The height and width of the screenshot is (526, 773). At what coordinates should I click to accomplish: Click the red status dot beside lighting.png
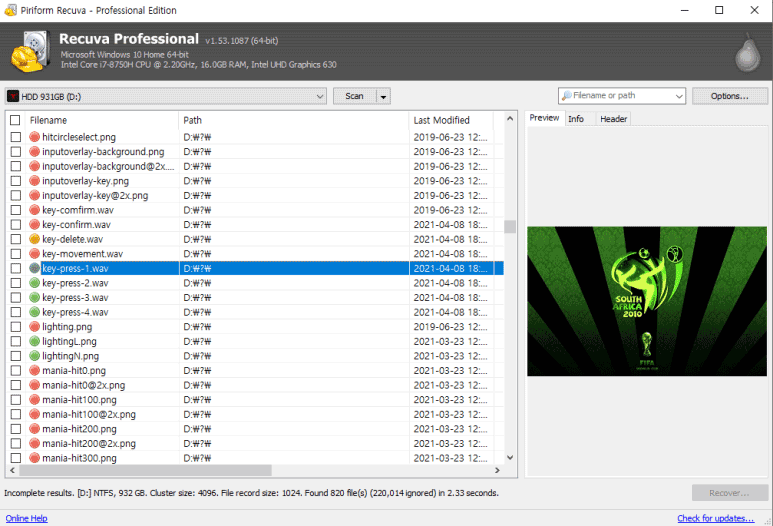coord(35,327)
